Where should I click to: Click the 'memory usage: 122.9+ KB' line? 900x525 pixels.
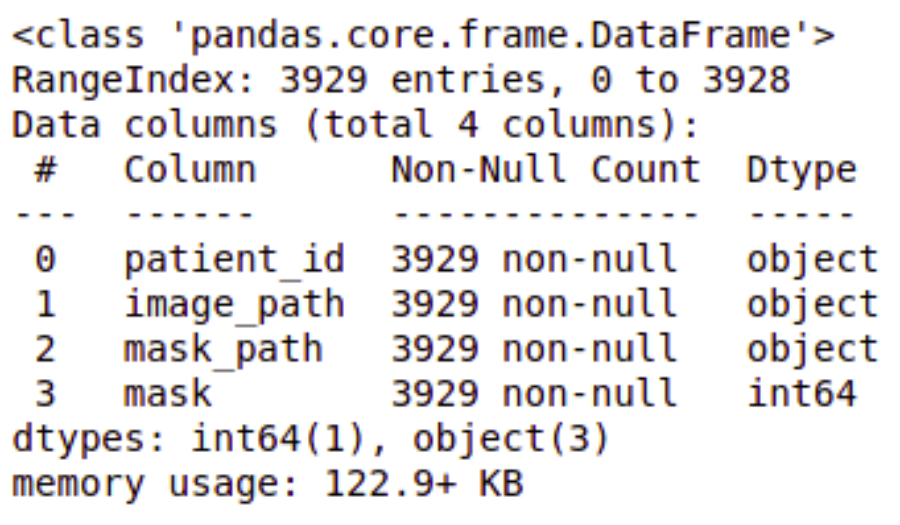click(x=267, y=485)
